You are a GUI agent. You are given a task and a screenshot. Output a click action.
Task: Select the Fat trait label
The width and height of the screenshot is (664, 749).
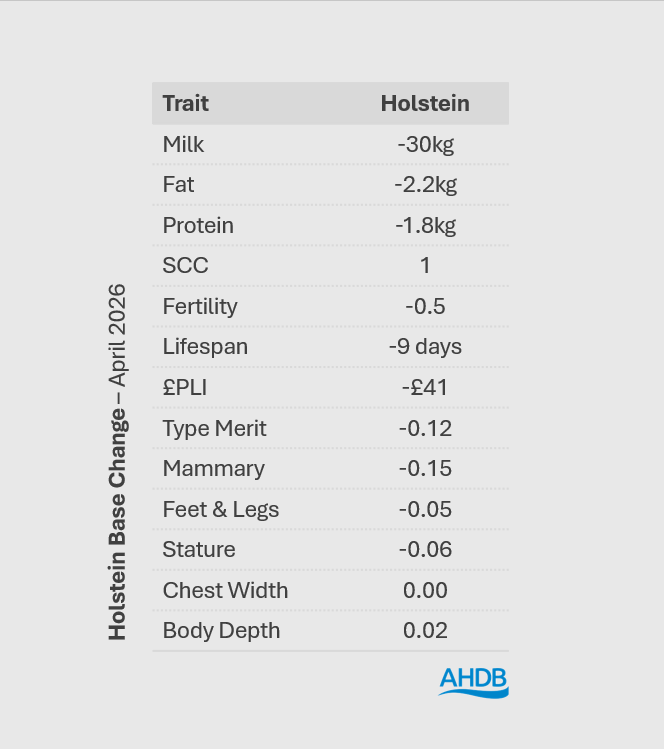pos(178,185)
